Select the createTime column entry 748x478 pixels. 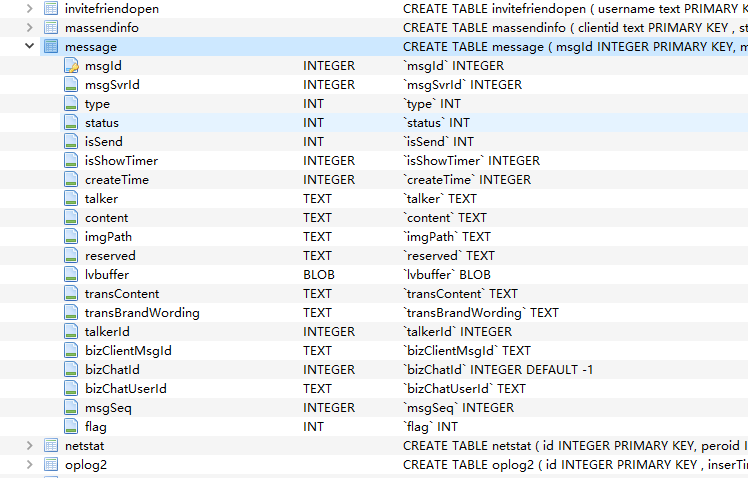pos(116,180)
